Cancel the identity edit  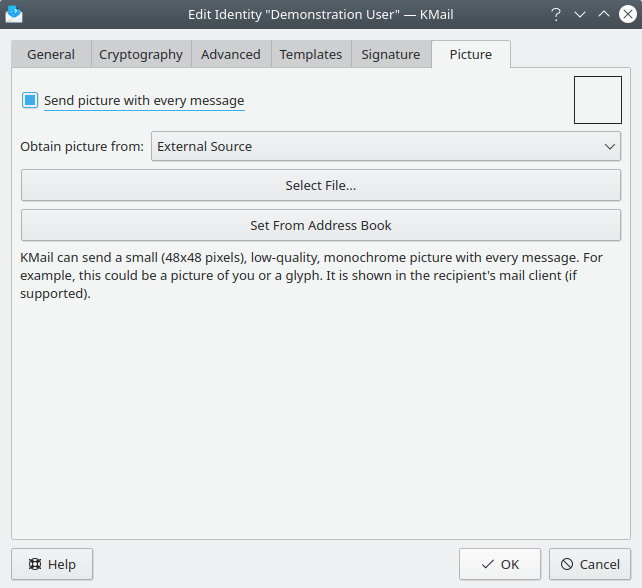pos(590,564)
